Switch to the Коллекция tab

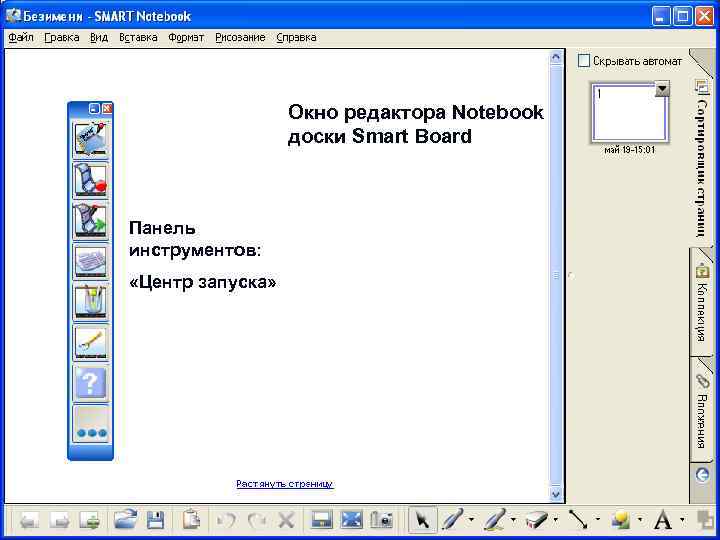tap(702, 303)
